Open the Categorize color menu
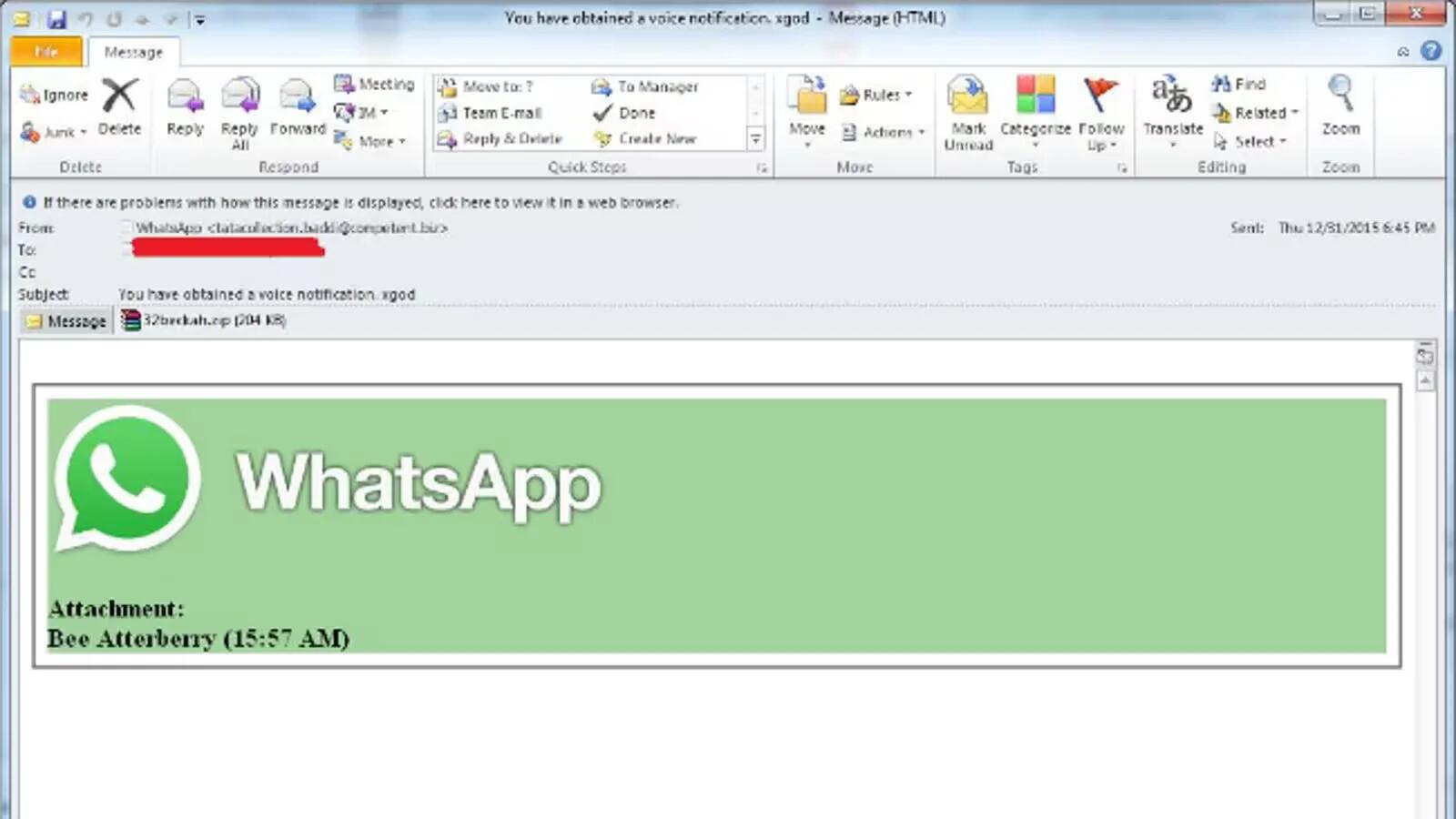Screen dimensions: 1456x819 (1036, 112)
